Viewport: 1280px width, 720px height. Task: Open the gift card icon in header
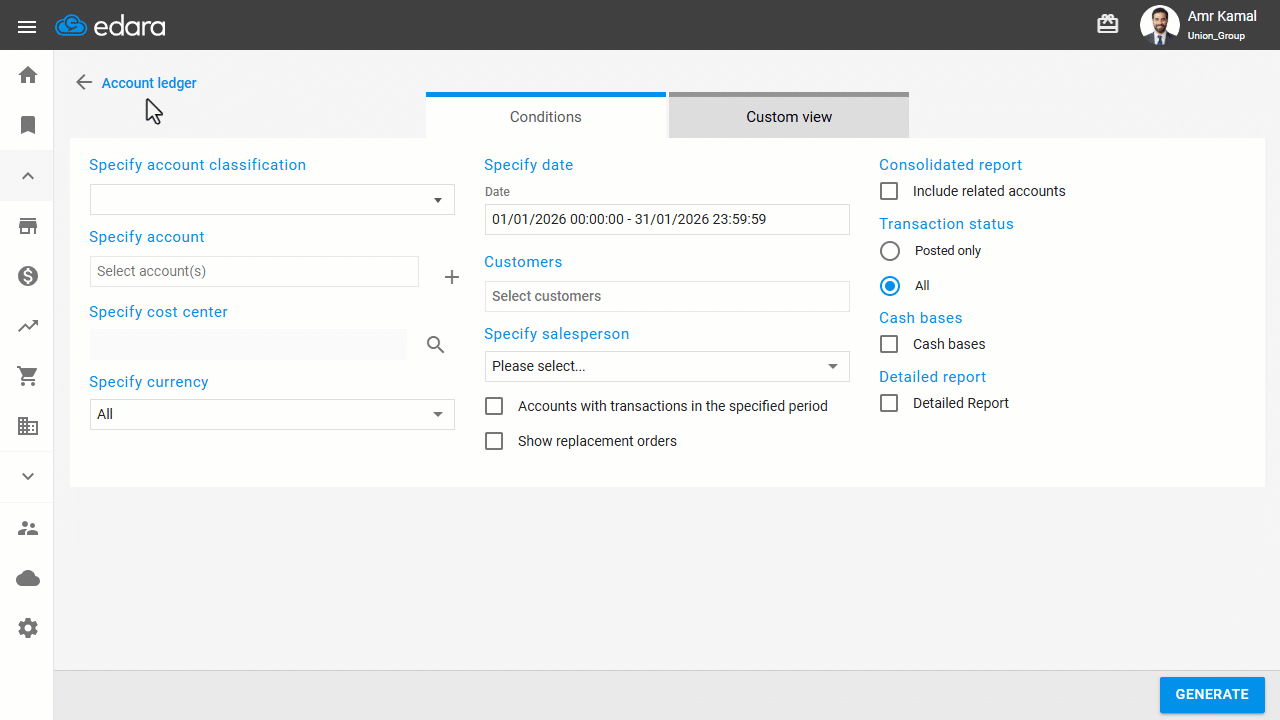(1108, 24)
